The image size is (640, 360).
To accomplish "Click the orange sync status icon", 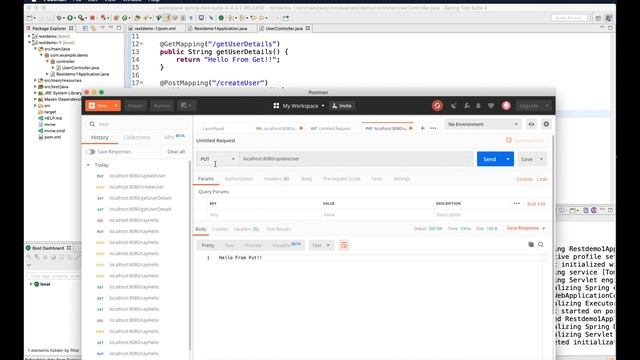I will tap(437, 106).
